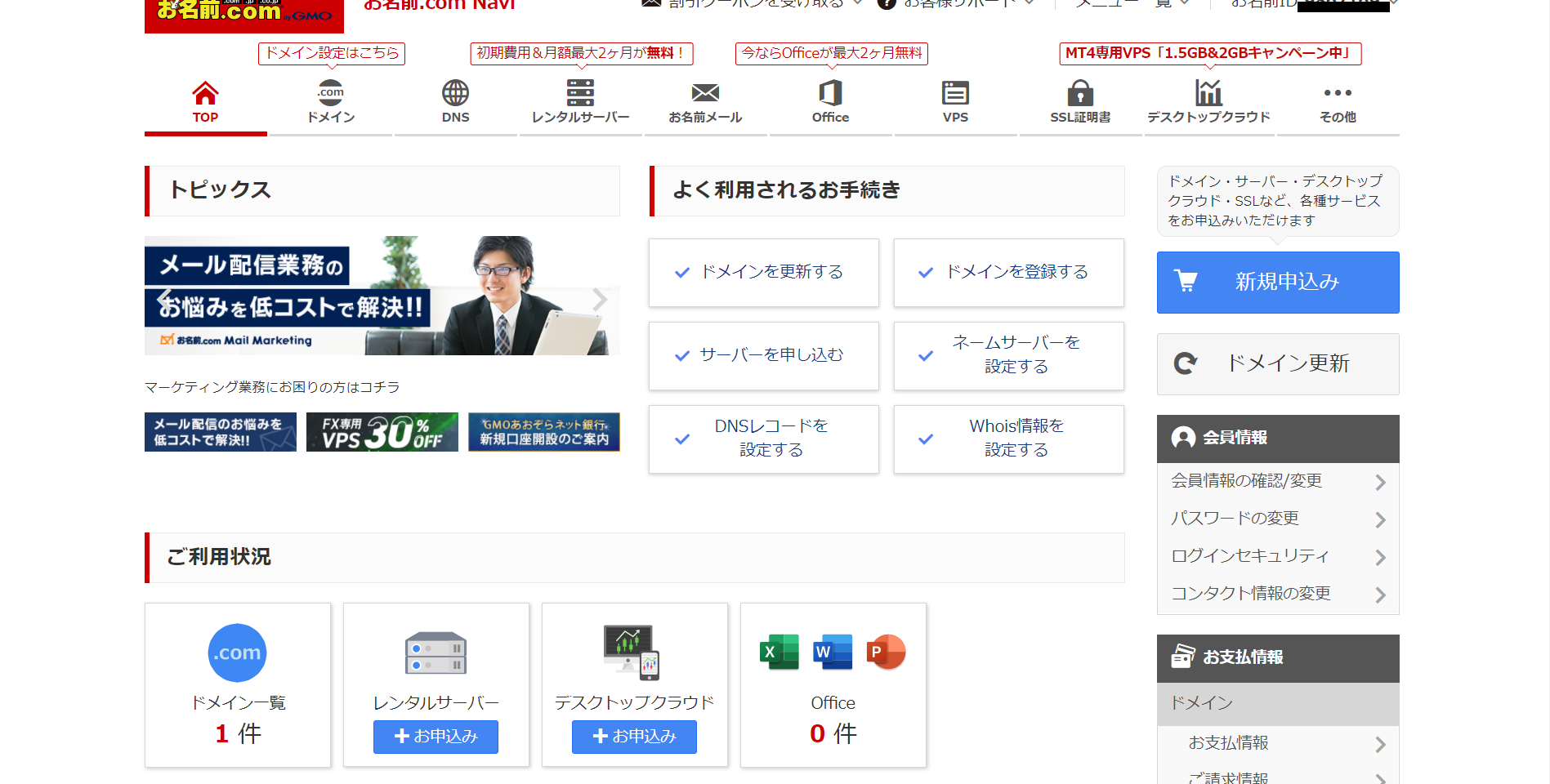This screenshot has width=1550, height=784.
Task: Click the PowerPoint icon in Office card
Action: coord(886,652)
